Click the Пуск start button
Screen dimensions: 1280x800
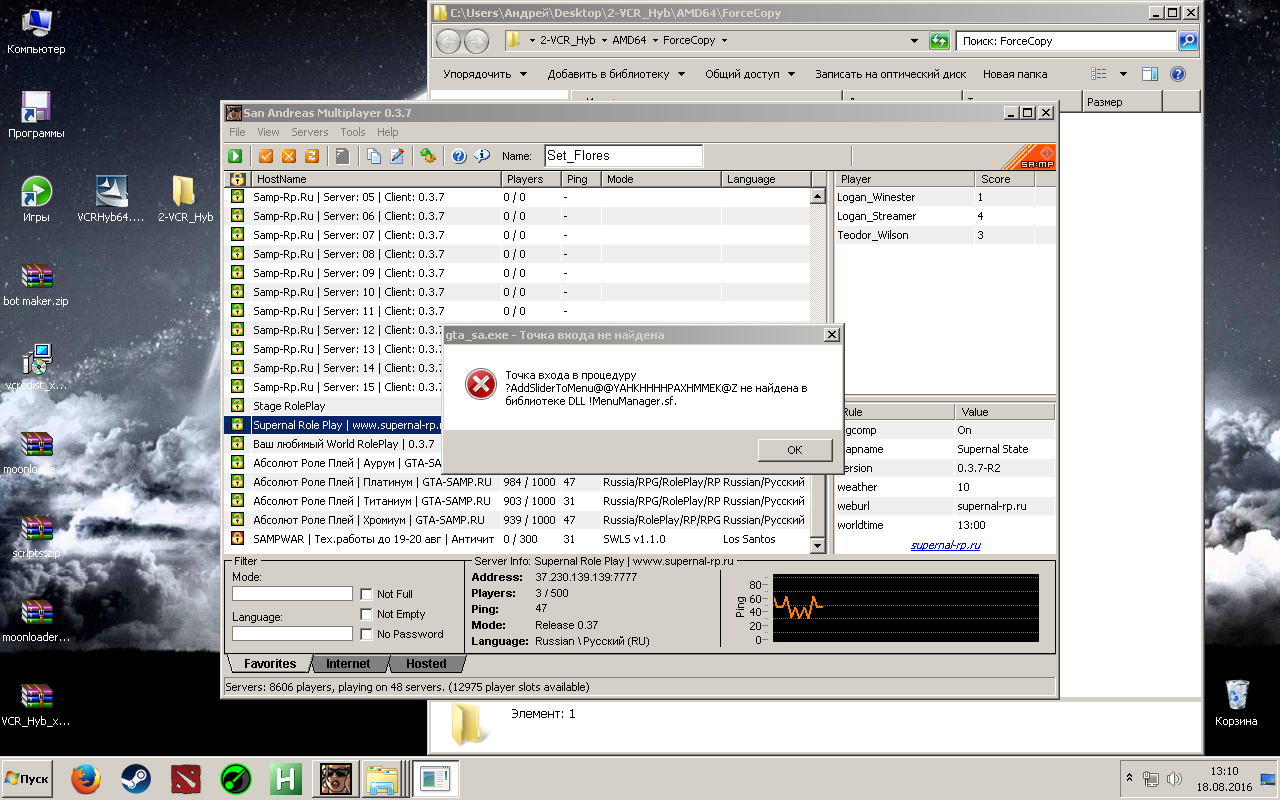[28, 779]
